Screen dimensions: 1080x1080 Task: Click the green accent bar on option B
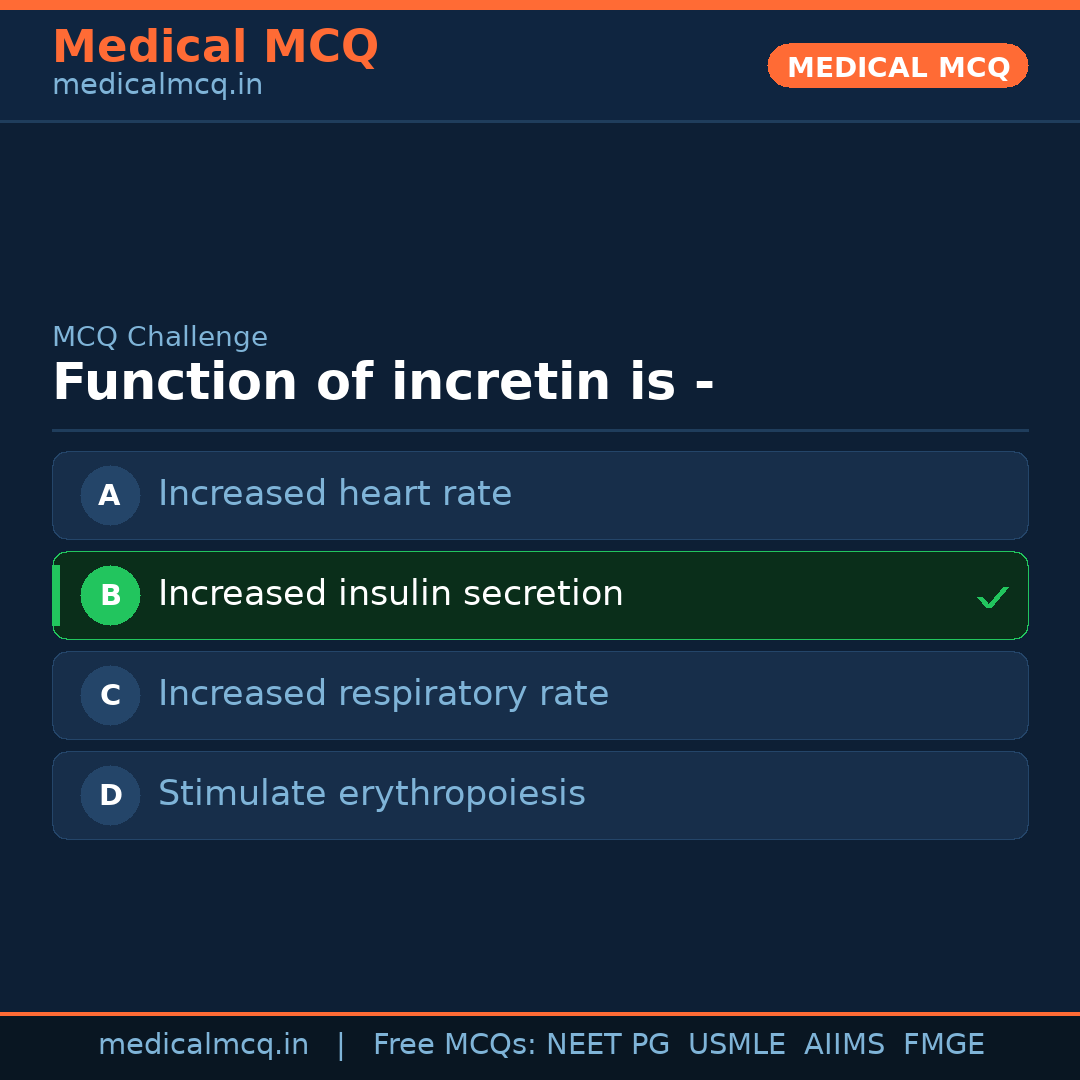56,595
